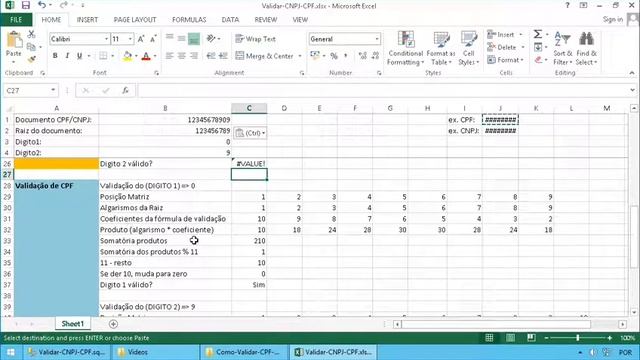This screenshot has width=640, height=360.
Task: Center text horizontally
Action: point(182,56)
